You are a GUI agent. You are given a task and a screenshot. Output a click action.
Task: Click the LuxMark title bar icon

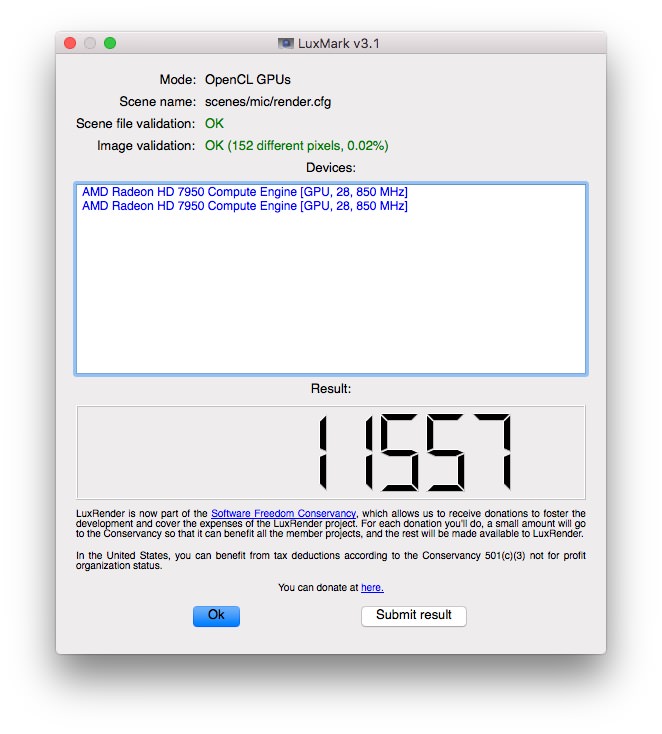click(x=286, y=44)
